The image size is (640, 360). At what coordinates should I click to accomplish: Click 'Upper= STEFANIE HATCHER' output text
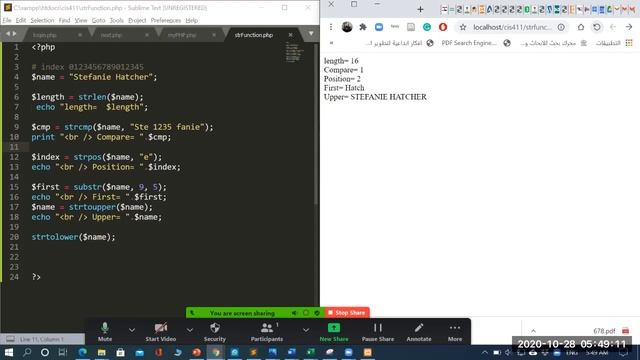pyautogui.click(x=375, y=97)
